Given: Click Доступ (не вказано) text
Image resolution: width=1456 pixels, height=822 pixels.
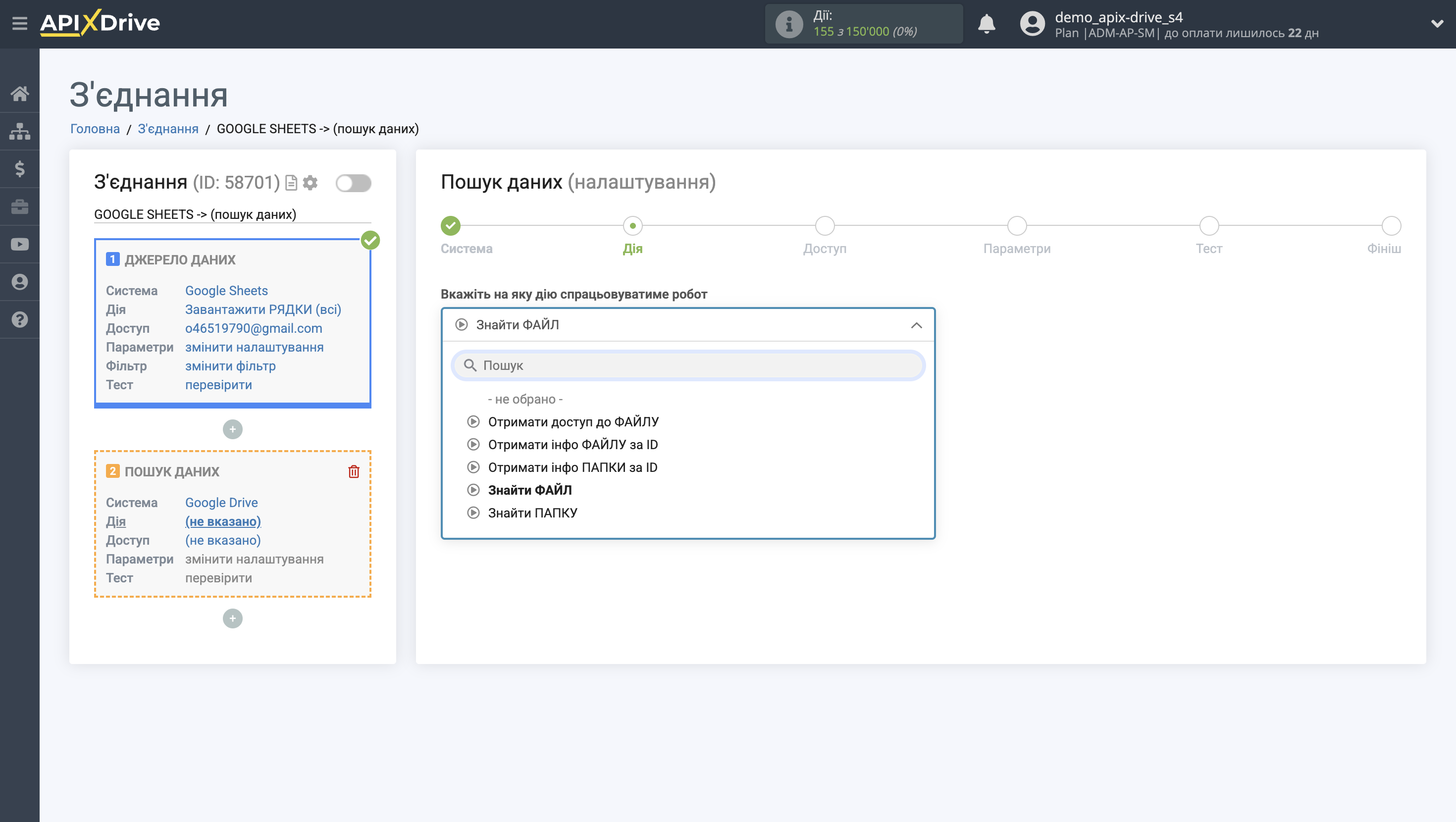Looking at the screenshot, I should [223, 540].
